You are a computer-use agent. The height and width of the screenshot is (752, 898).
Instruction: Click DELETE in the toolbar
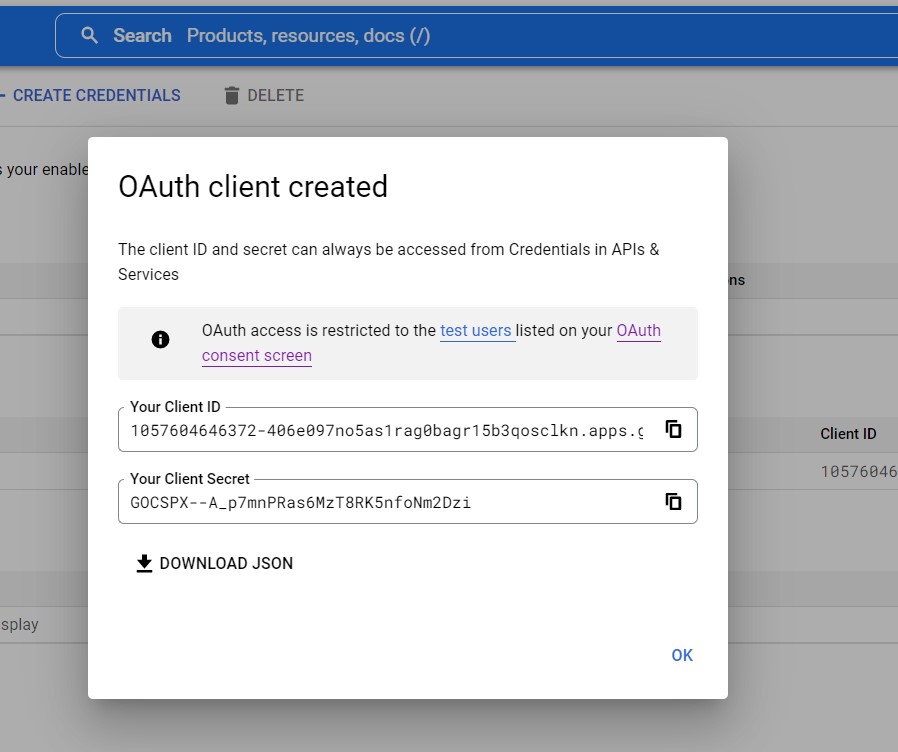click(x=274, y=95)
